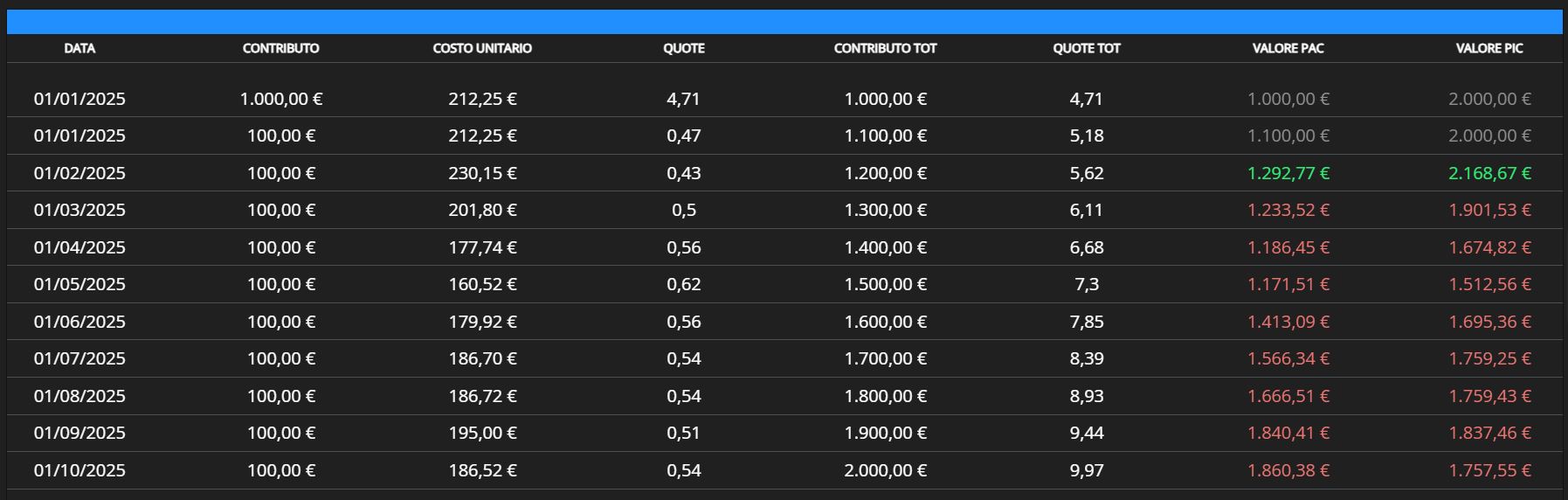The width and height of the screenshot is (1568, 500).
Task: Select the 01/02/2025 date cell
Action: [79, 173]
